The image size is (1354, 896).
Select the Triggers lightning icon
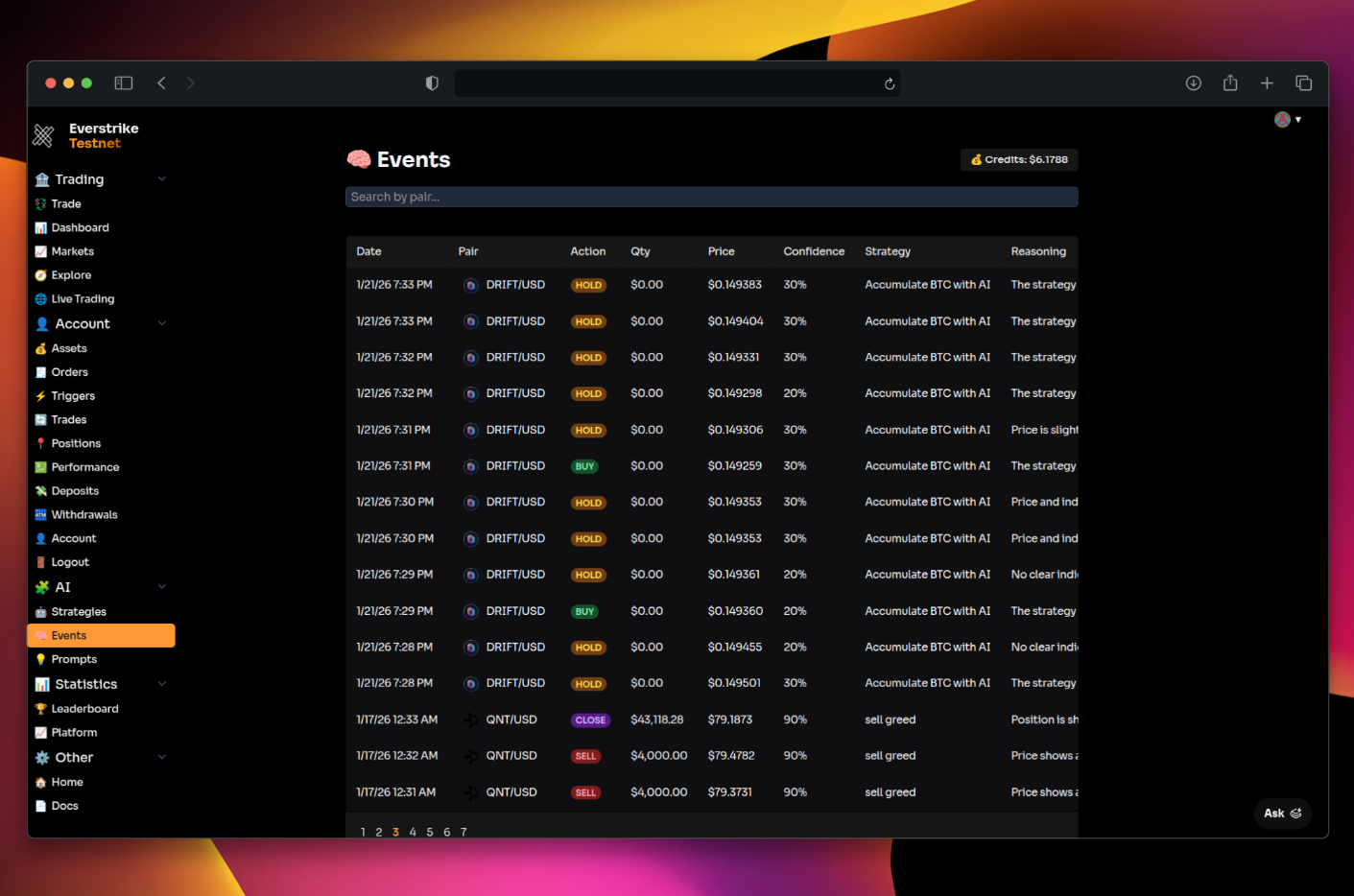pos(42,395)
